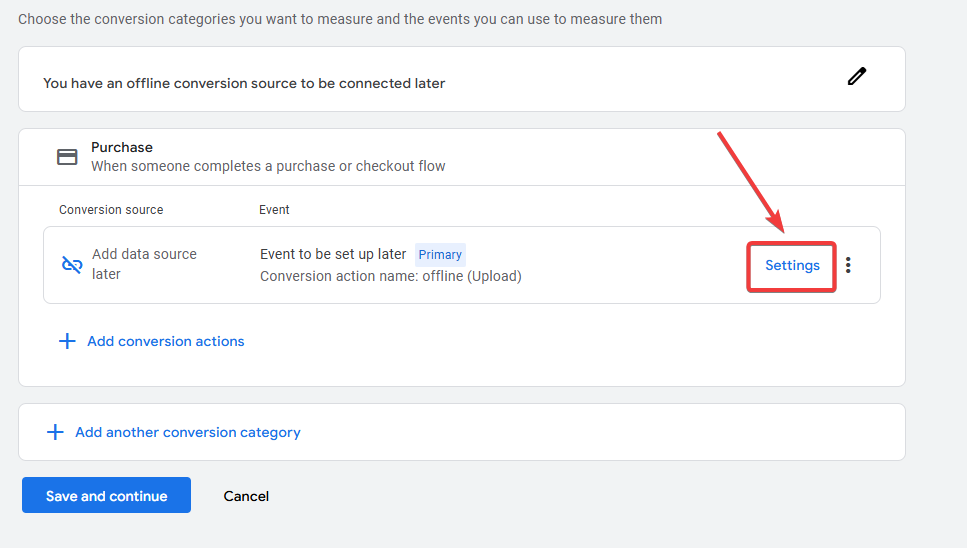Viewport: 967px width, 548px height.
Task: Click Add data source later text
Action: pyautogui.click(x=144, y=264)
